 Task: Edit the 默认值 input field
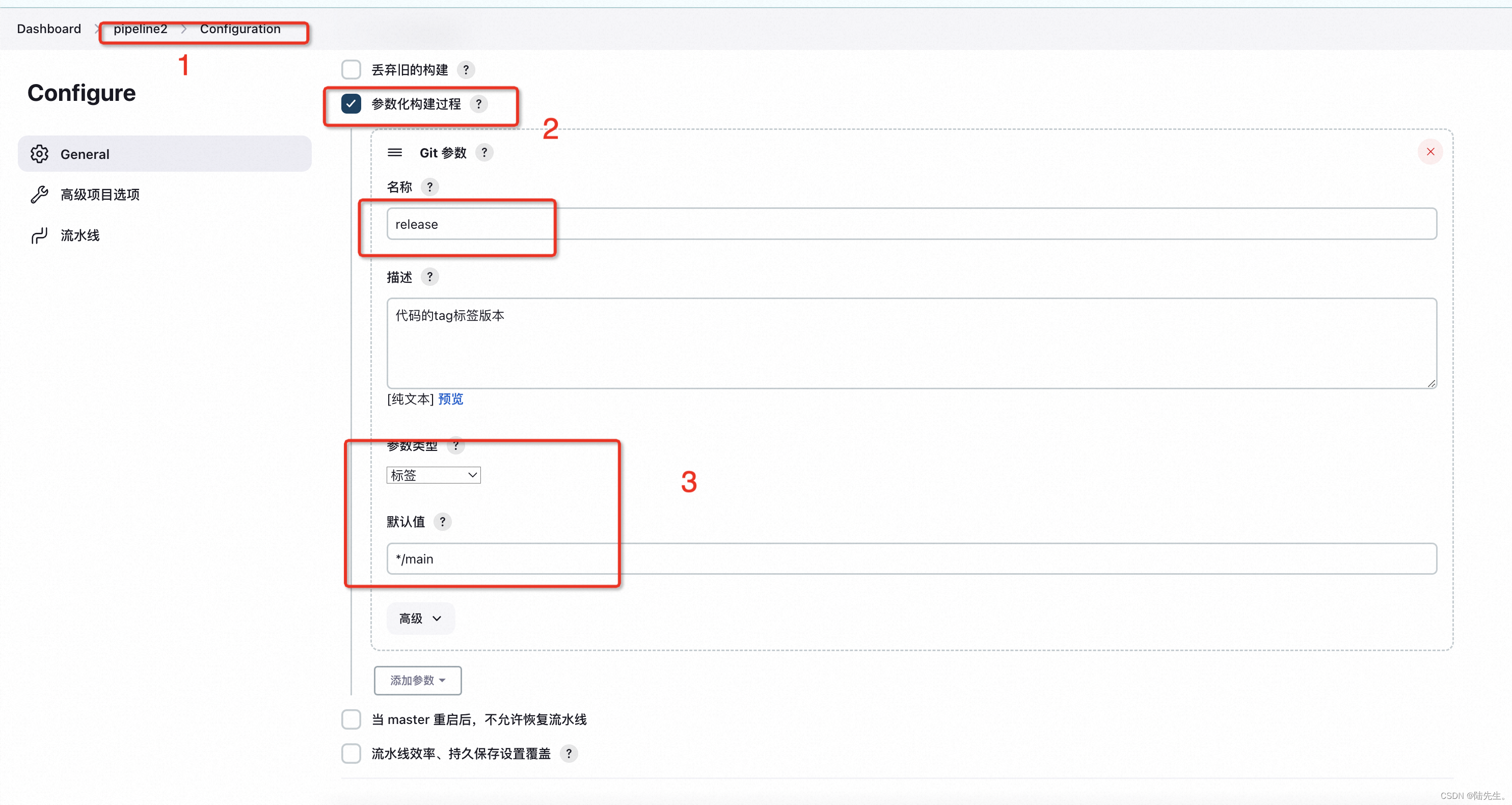[x=907, y=558]
